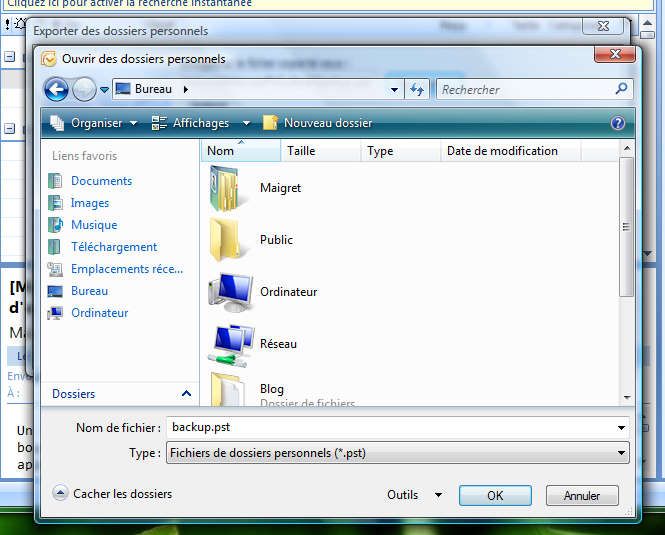
Task: Select the Réseau name label
Action: tap(278, 344)
